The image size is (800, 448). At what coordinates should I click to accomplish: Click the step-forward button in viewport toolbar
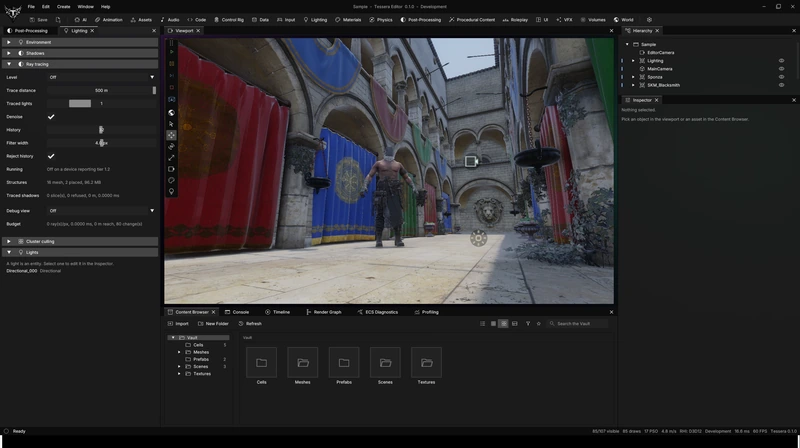(x=171, y=76)
